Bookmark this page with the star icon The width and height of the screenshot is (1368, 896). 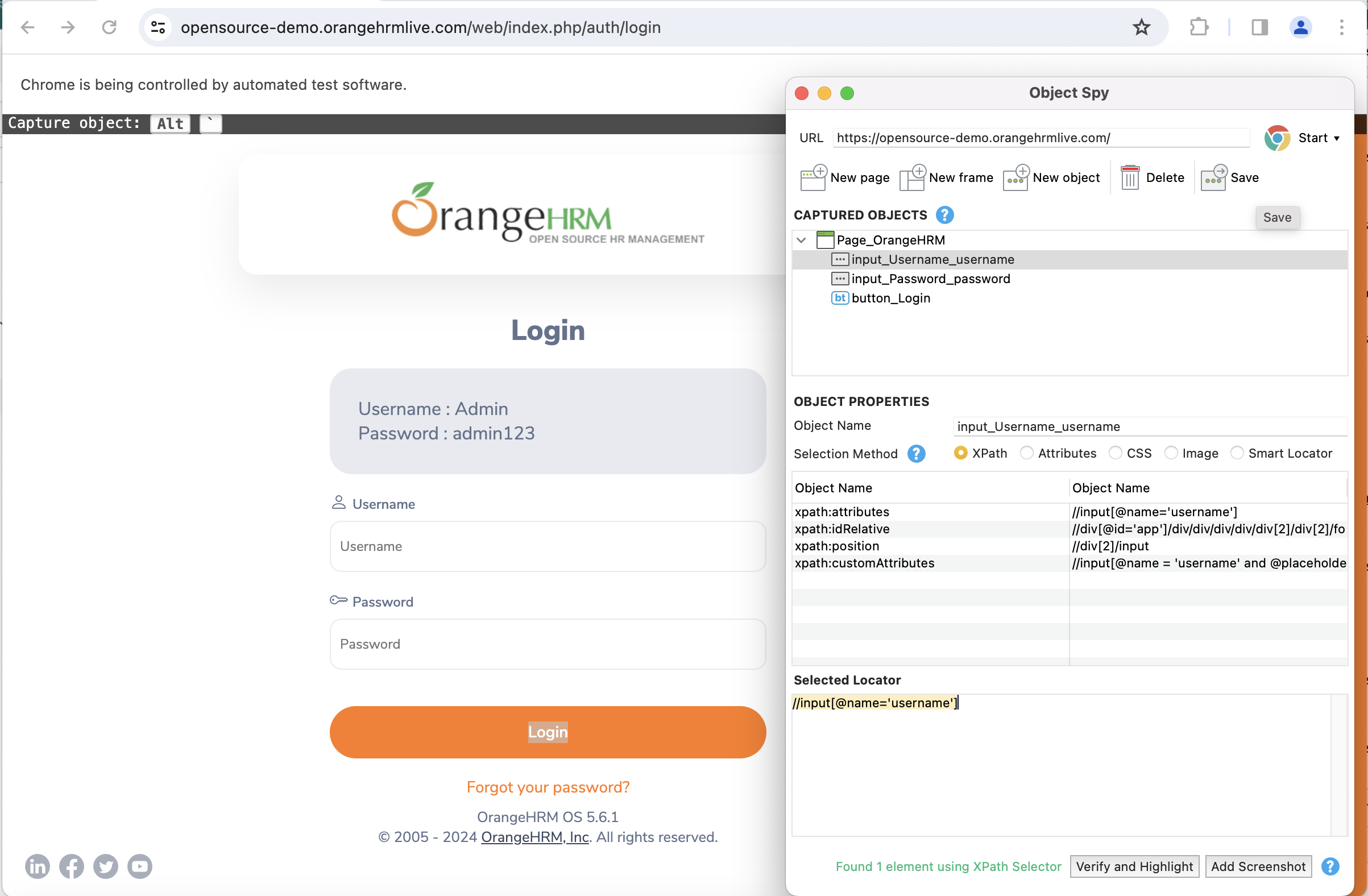click(1141, 27)
